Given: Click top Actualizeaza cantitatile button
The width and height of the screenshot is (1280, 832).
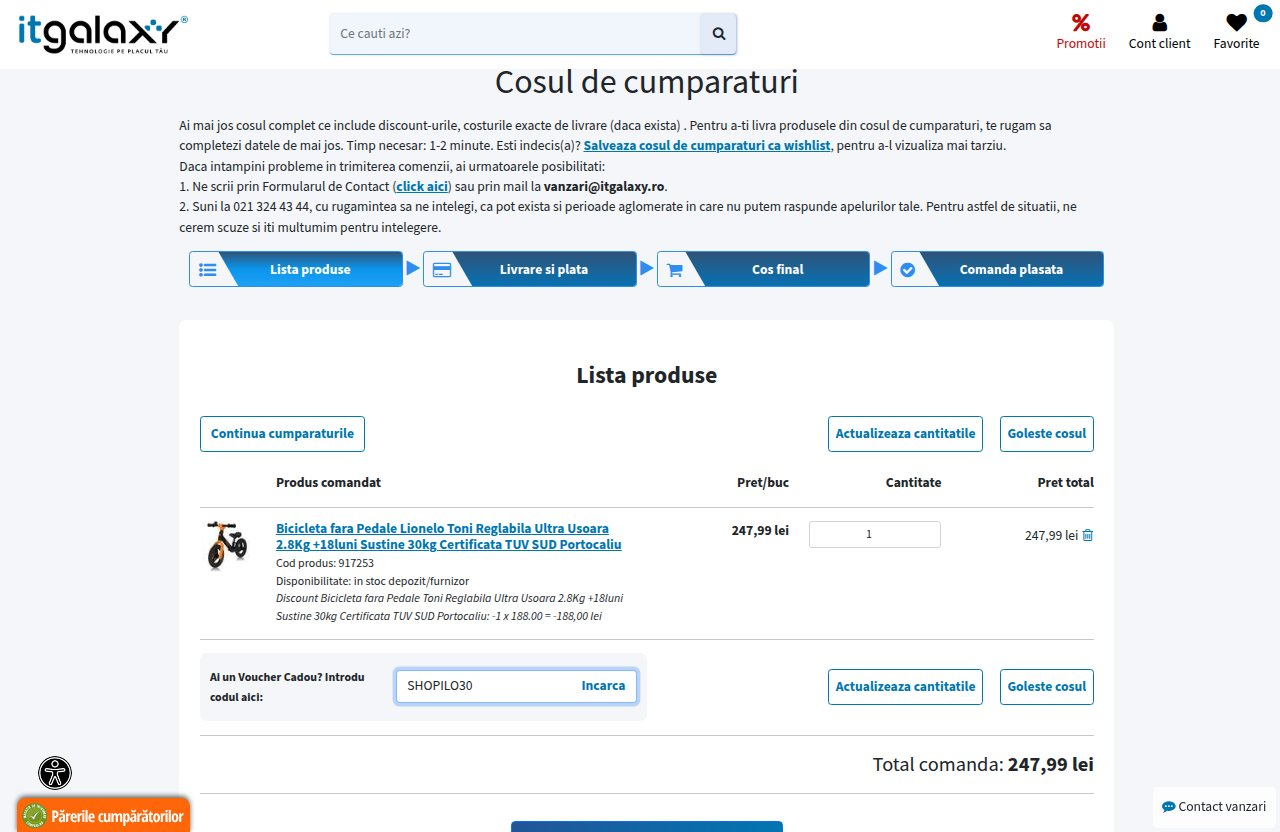Looking at the screenshot, I should pos(905,434).
